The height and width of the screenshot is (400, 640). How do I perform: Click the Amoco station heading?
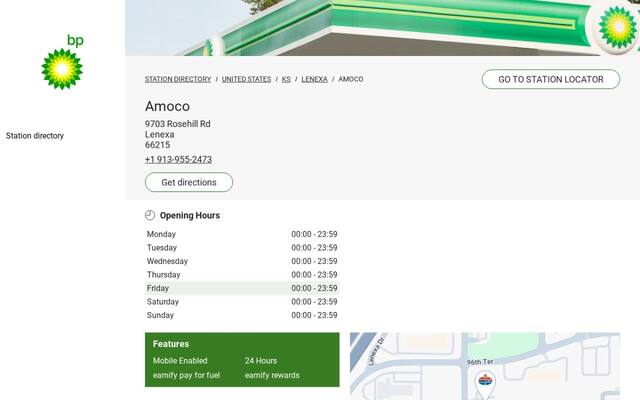[167, 106]
